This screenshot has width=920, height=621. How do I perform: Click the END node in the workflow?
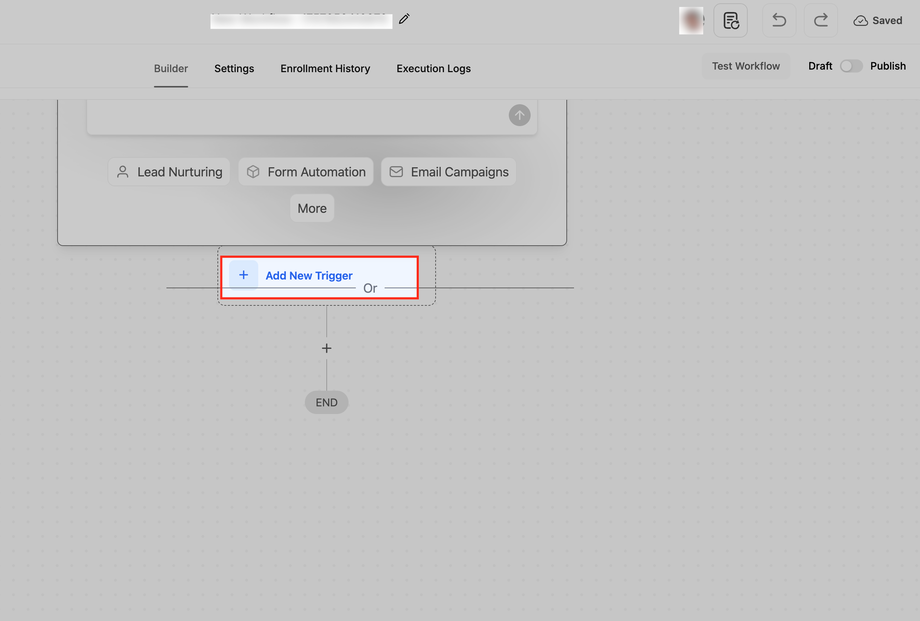tap(326, 403)
